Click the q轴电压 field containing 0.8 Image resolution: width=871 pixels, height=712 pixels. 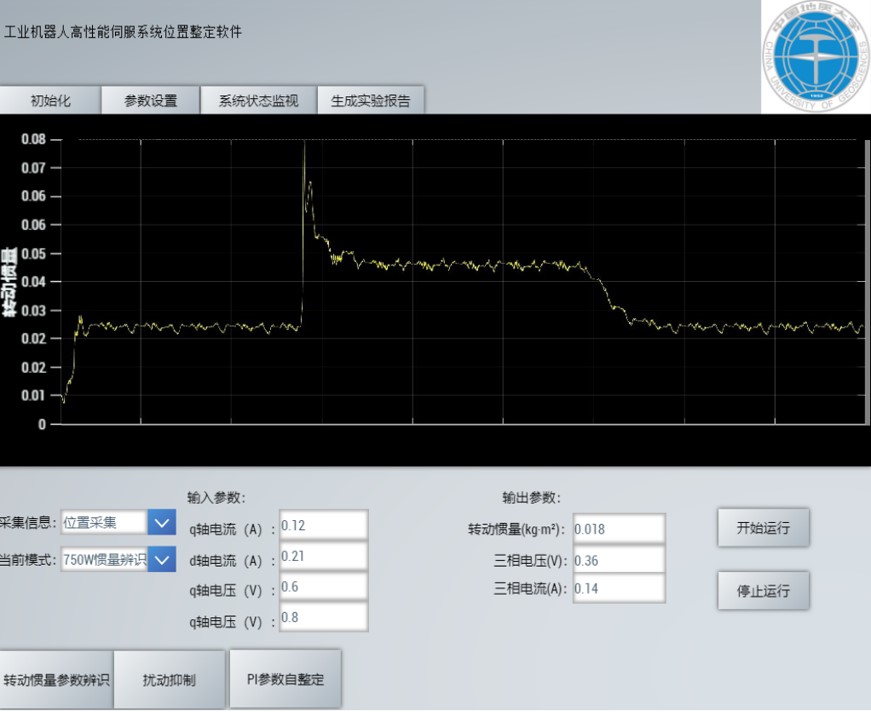pyautogui.click(x=323, y=618)
